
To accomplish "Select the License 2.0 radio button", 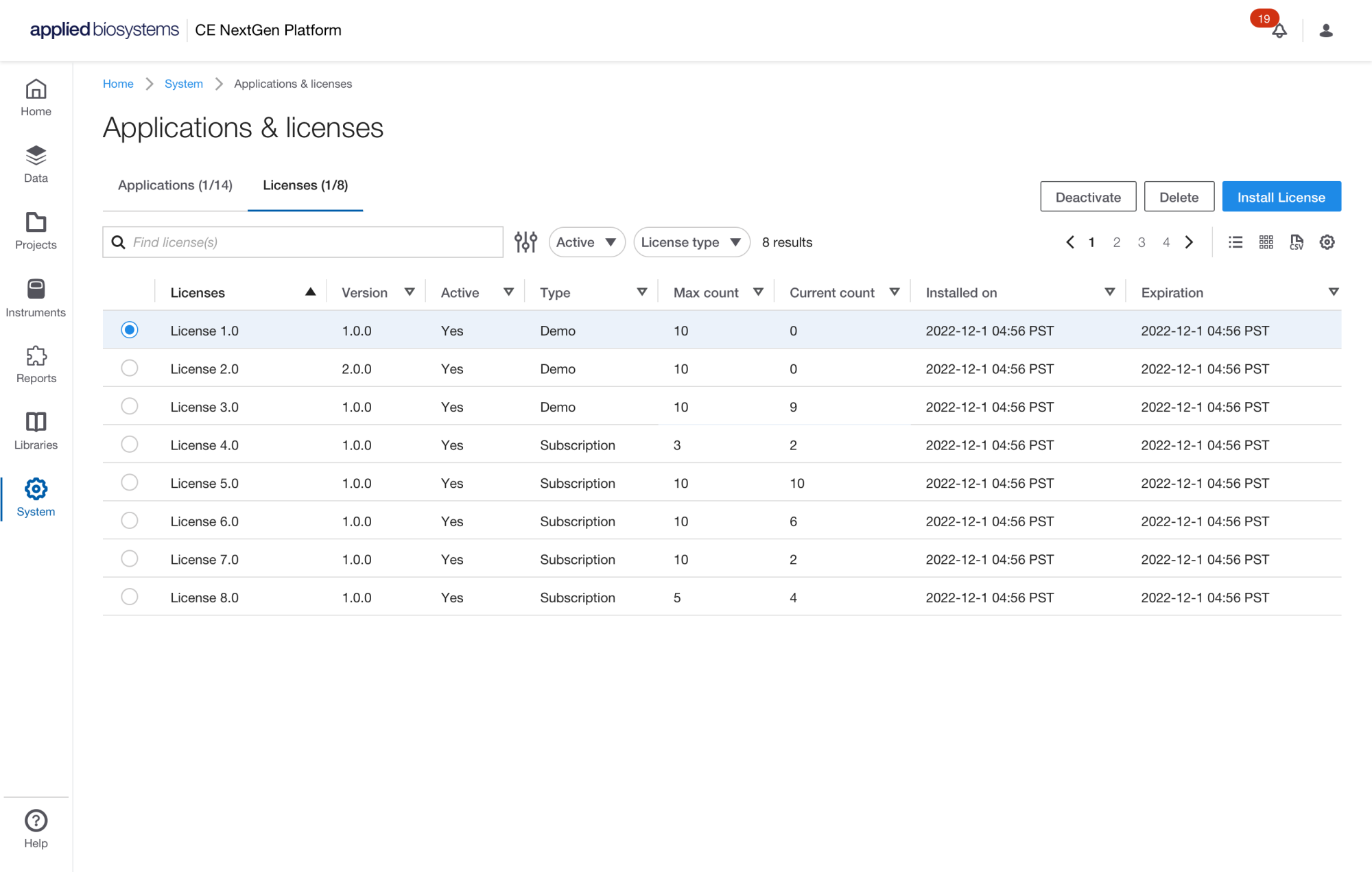I will click(129, 368).
